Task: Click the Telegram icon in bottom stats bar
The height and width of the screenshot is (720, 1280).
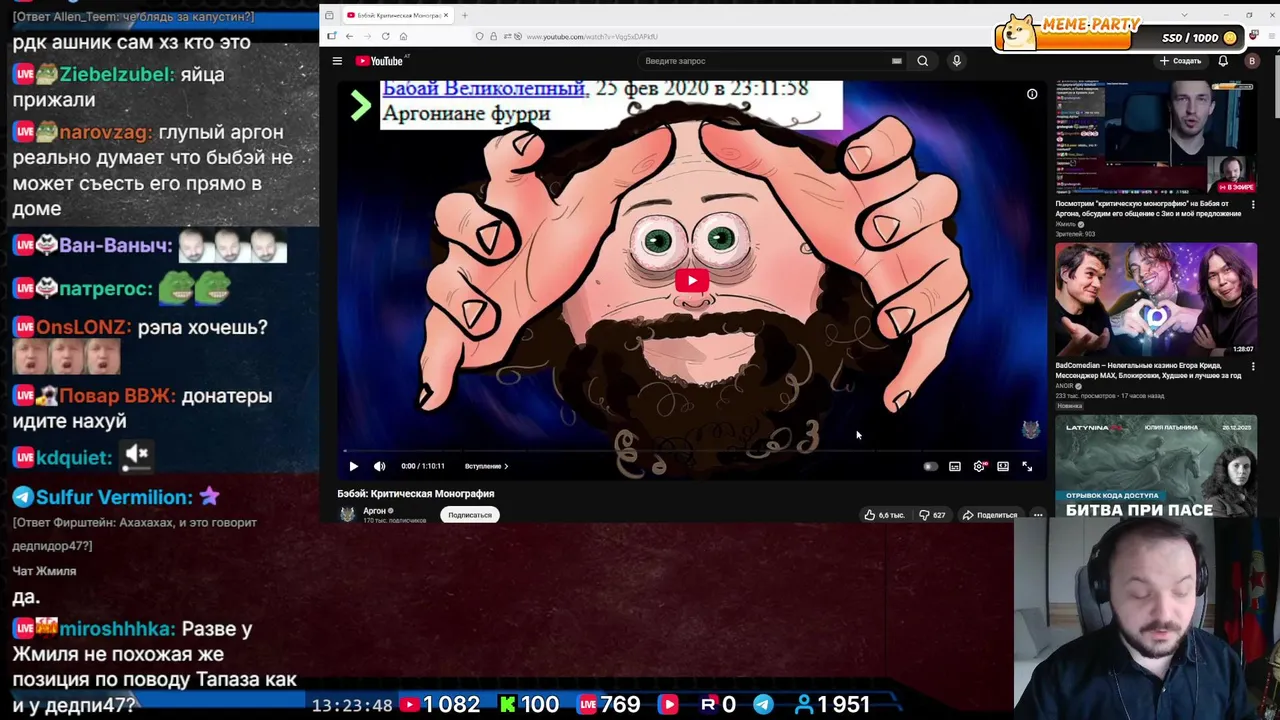Action: pyautogui.click(x=763, y=705)
